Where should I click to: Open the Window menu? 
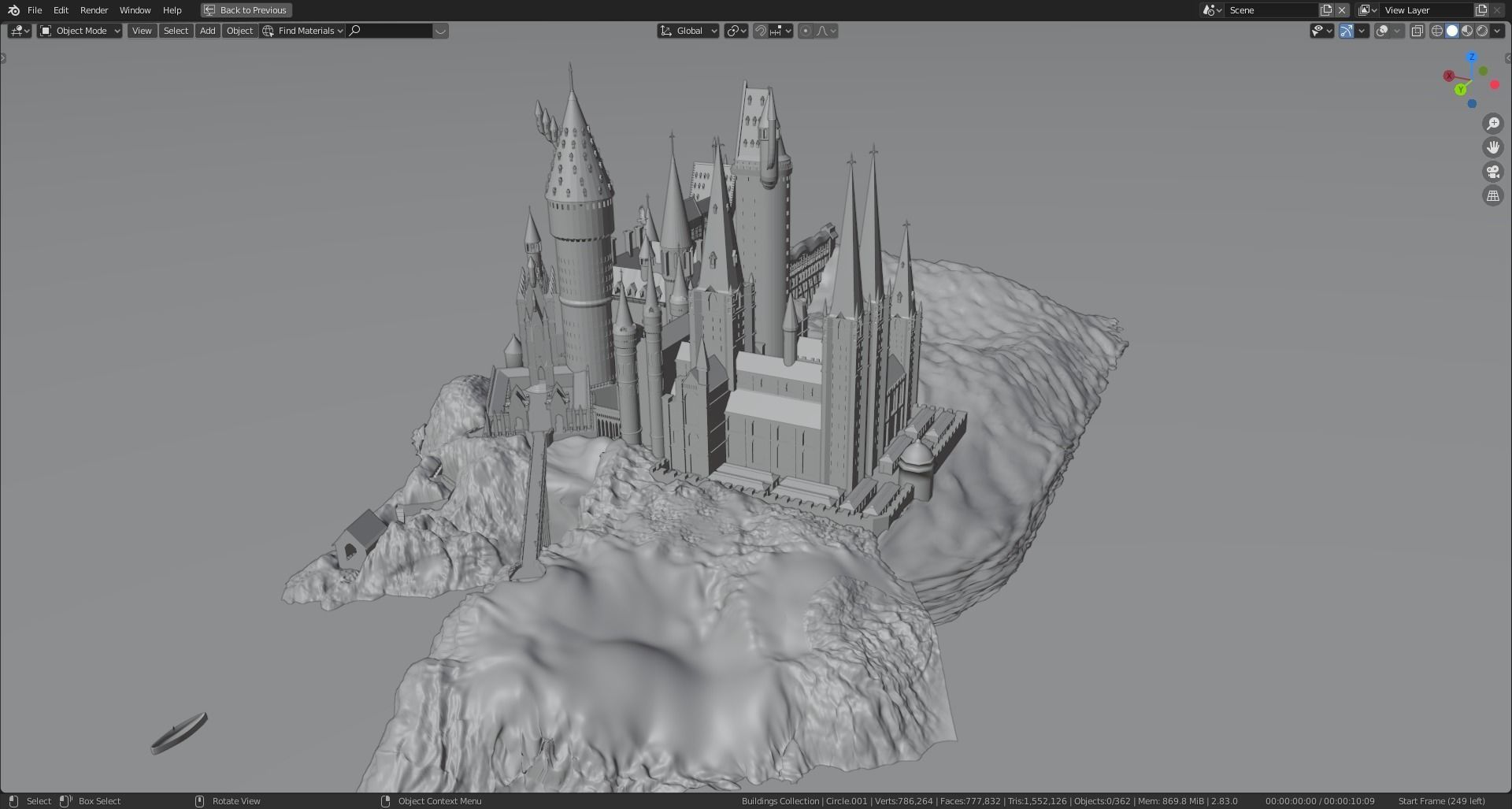click(135, 10)
